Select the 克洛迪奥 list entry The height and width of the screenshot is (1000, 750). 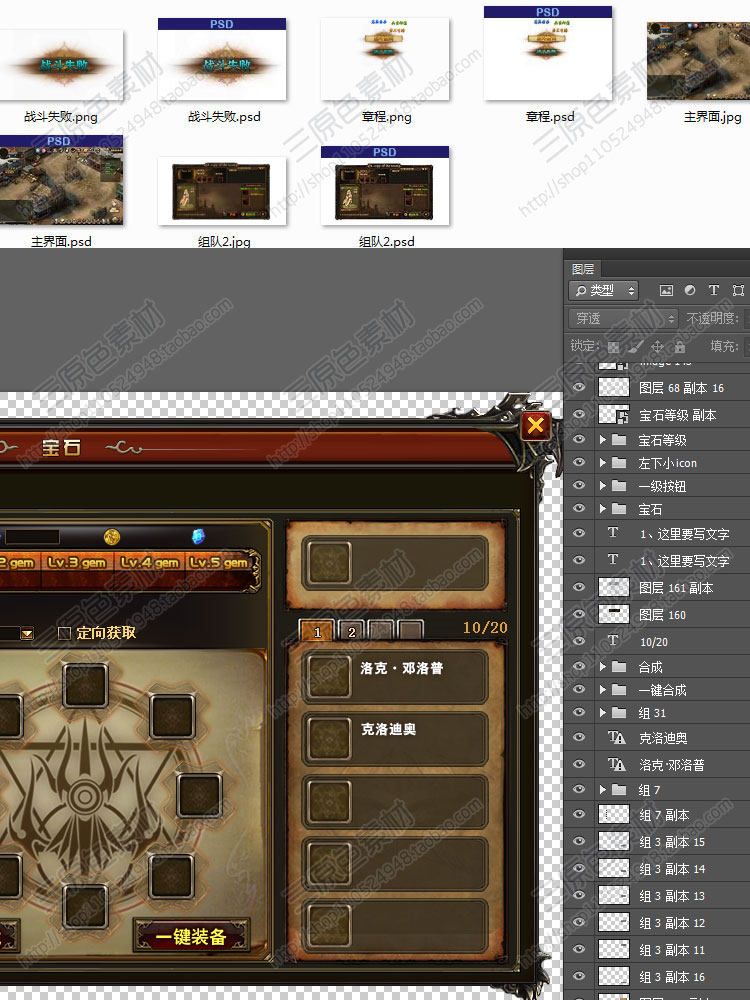(394, 739)
